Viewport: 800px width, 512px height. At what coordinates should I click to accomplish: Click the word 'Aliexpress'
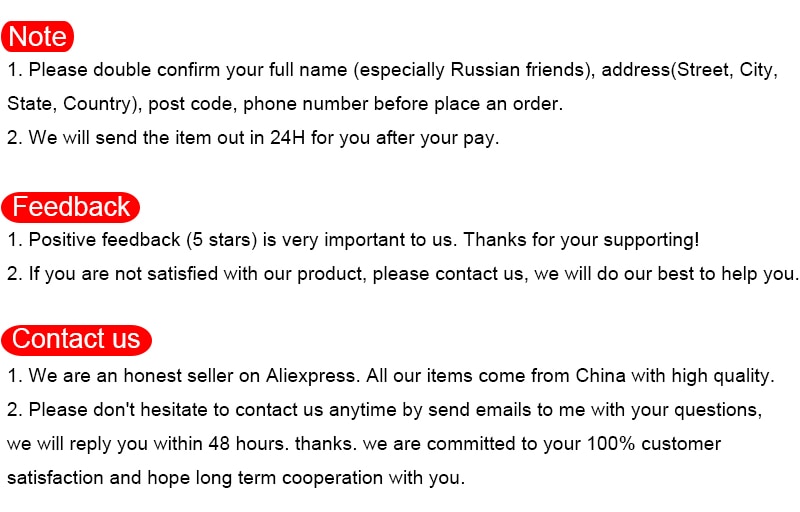(311, 376)
